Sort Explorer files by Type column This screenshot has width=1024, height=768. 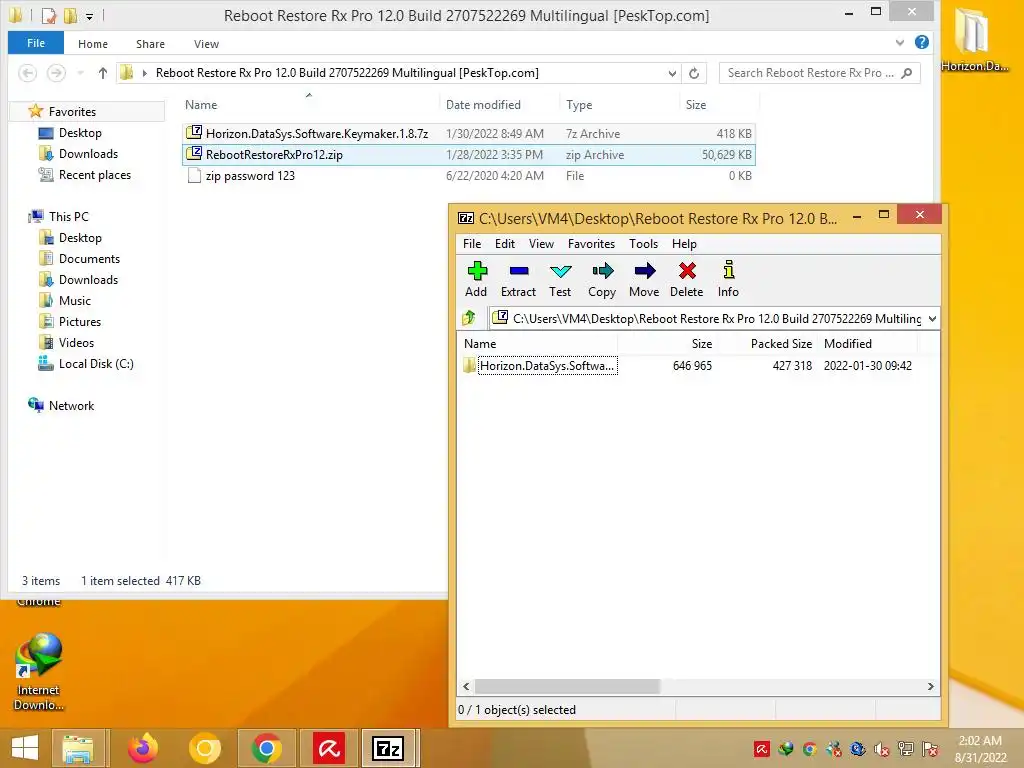[579, 104]
